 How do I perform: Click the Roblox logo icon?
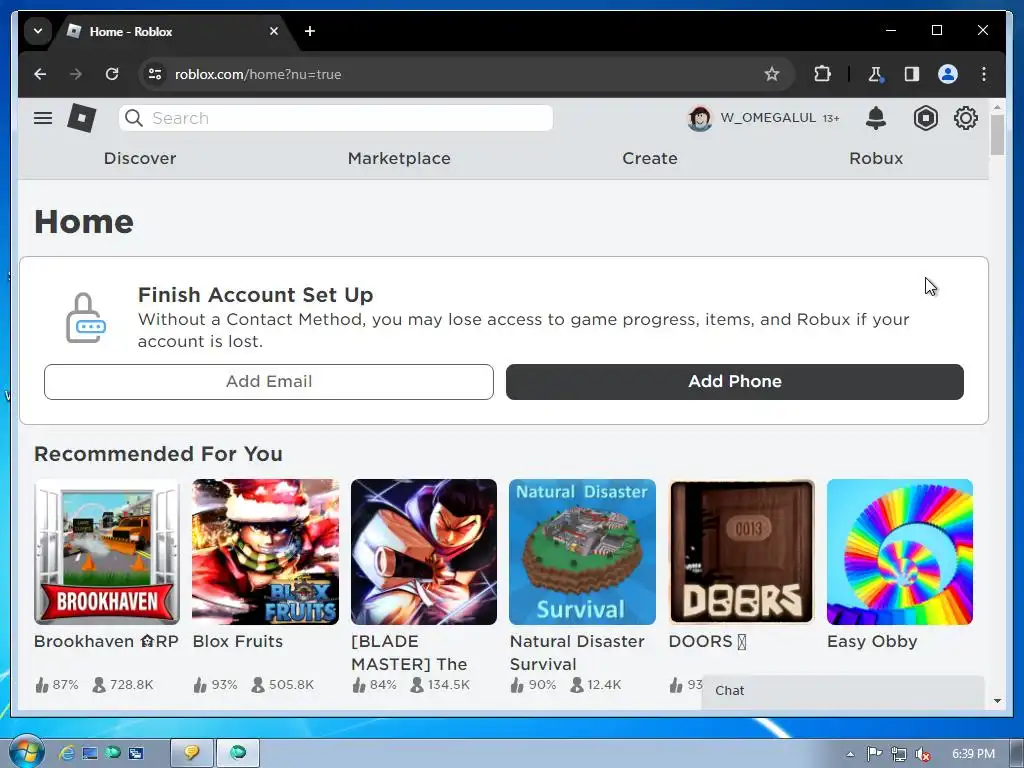pyautogui.click(x=82, y=118)
